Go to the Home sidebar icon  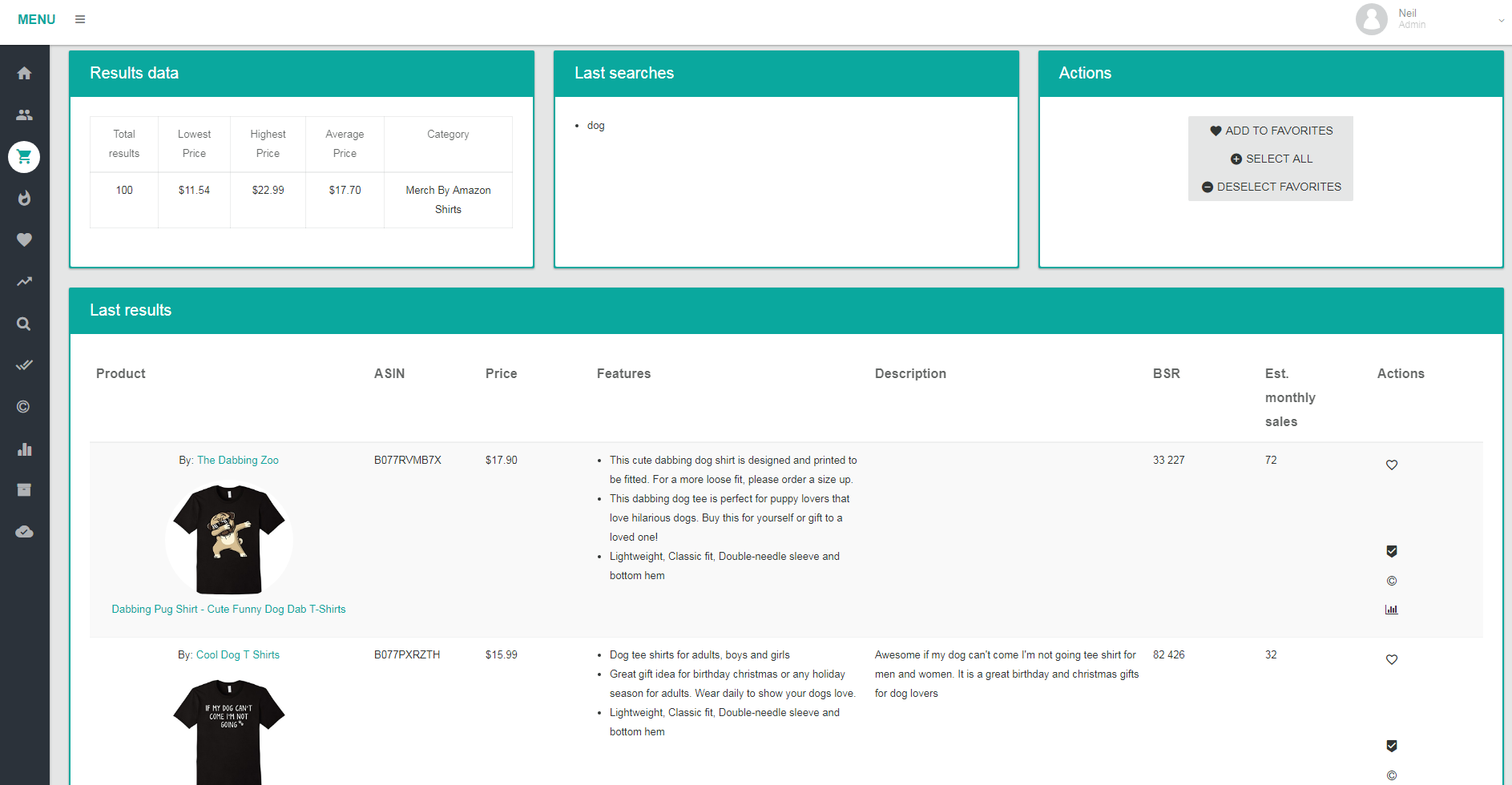(x=24, y=73)
